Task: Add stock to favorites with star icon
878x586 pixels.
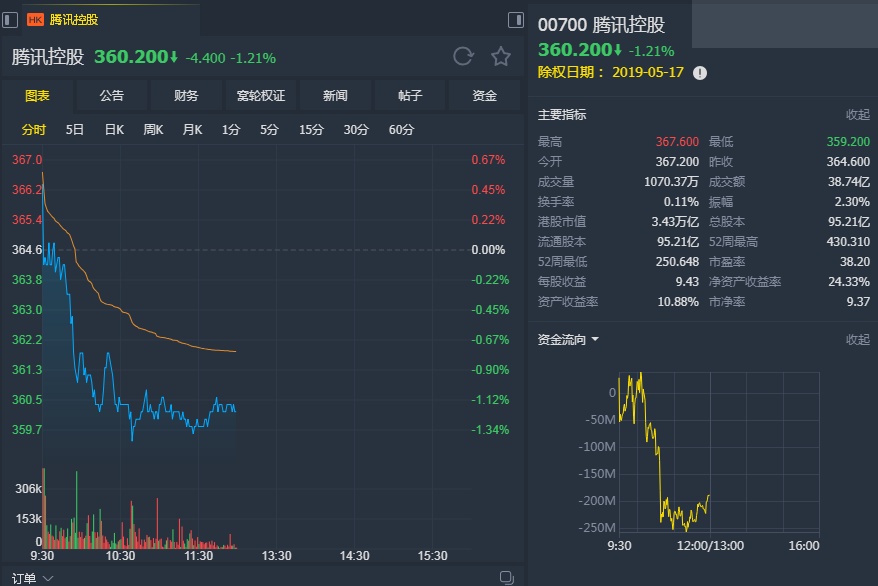Action: [501, 57]
